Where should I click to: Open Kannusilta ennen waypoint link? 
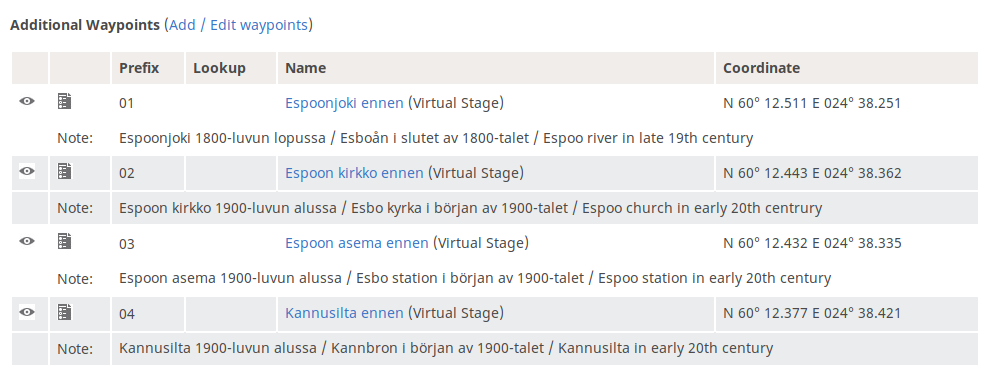(x=344, y=314)
